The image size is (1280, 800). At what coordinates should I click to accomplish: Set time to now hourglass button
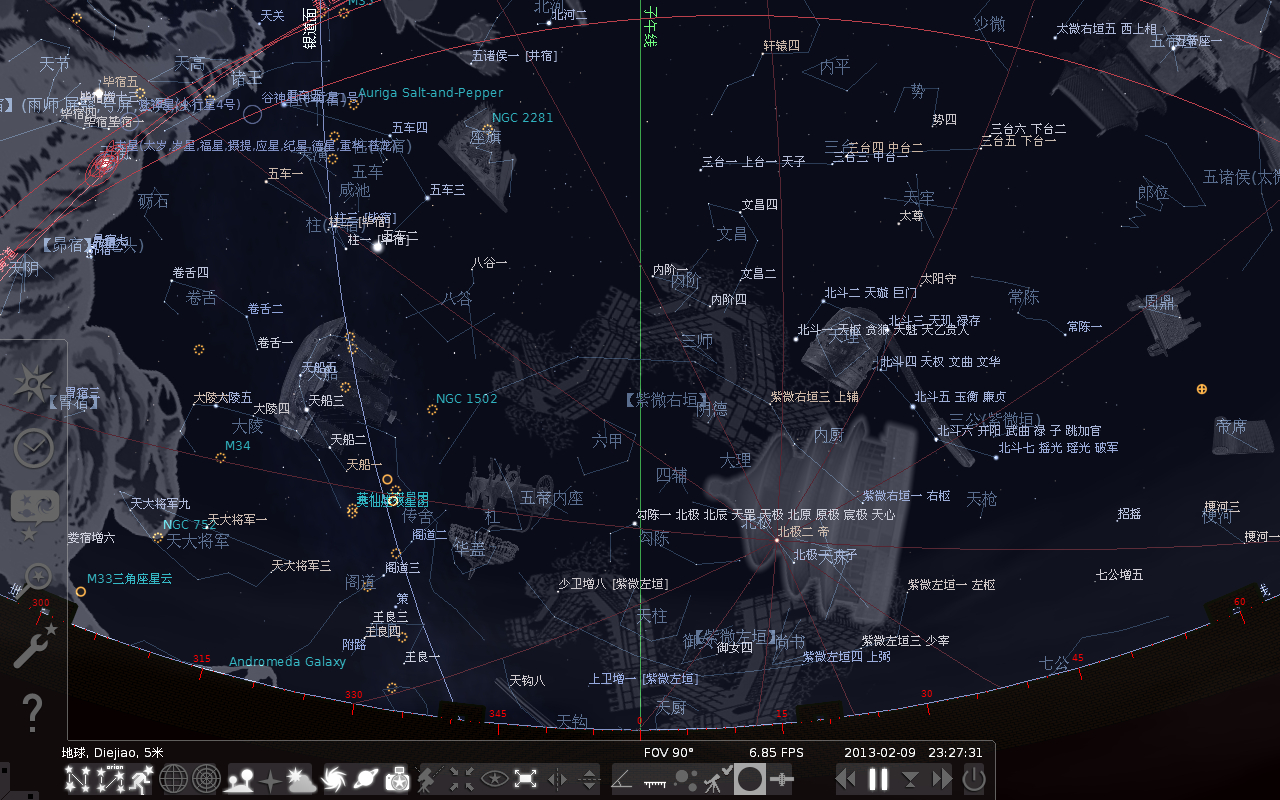tap(910, 779)
